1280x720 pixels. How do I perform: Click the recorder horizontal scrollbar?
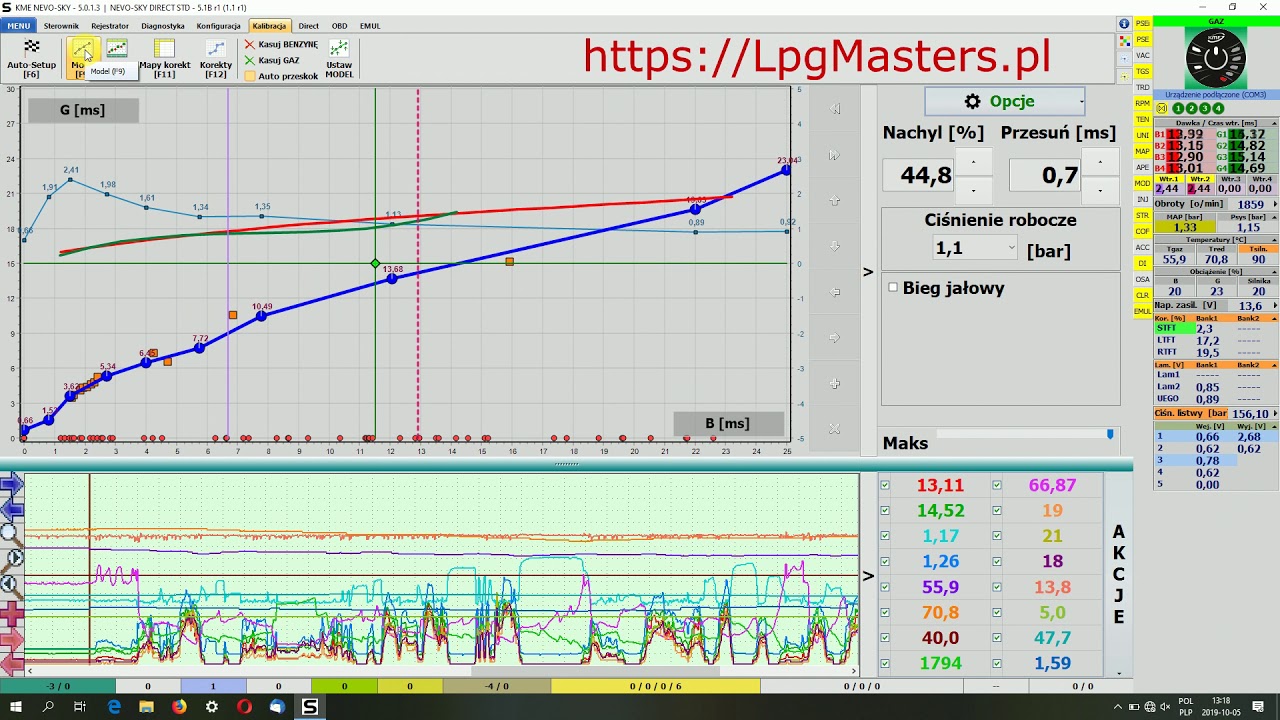coord(440,671)
